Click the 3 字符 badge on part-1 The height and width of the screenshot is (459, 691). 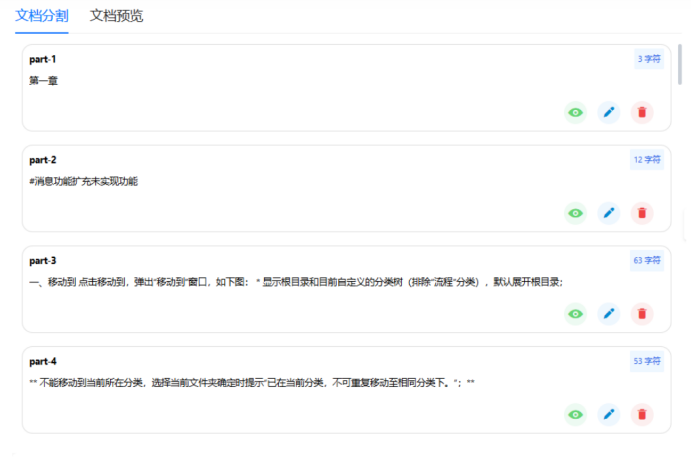[649, 59]
